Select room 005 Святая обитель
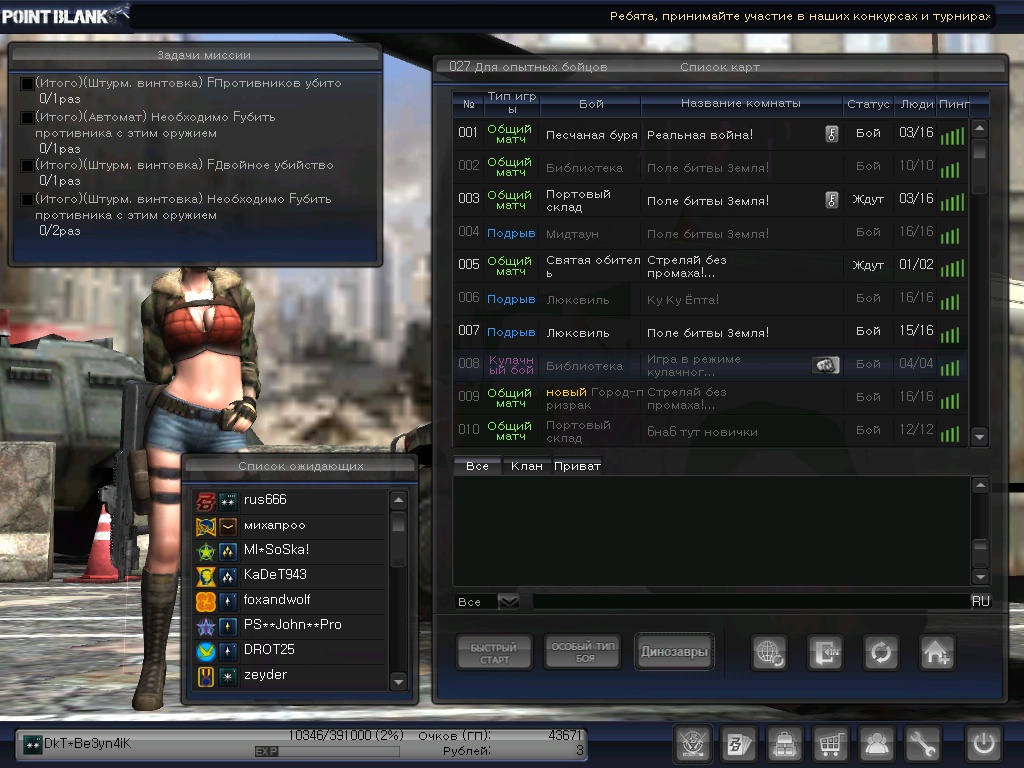The image size is (1024, 768). pos(710,266)
